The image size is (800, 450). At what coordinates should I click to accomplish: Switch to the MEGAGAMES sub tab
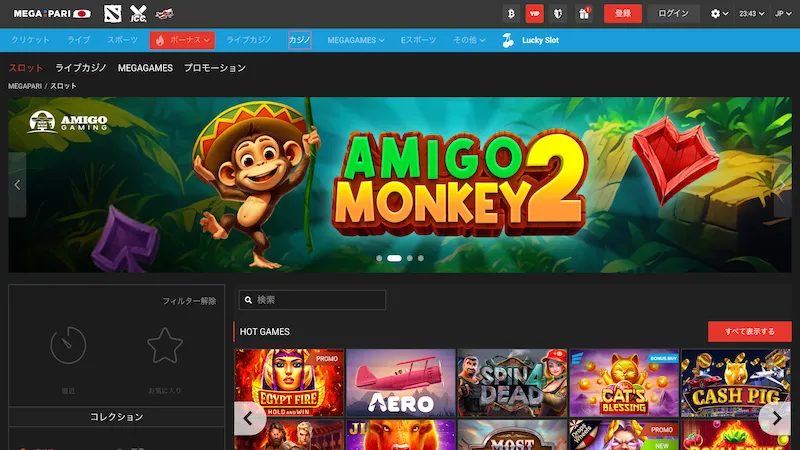pos(145,68)
